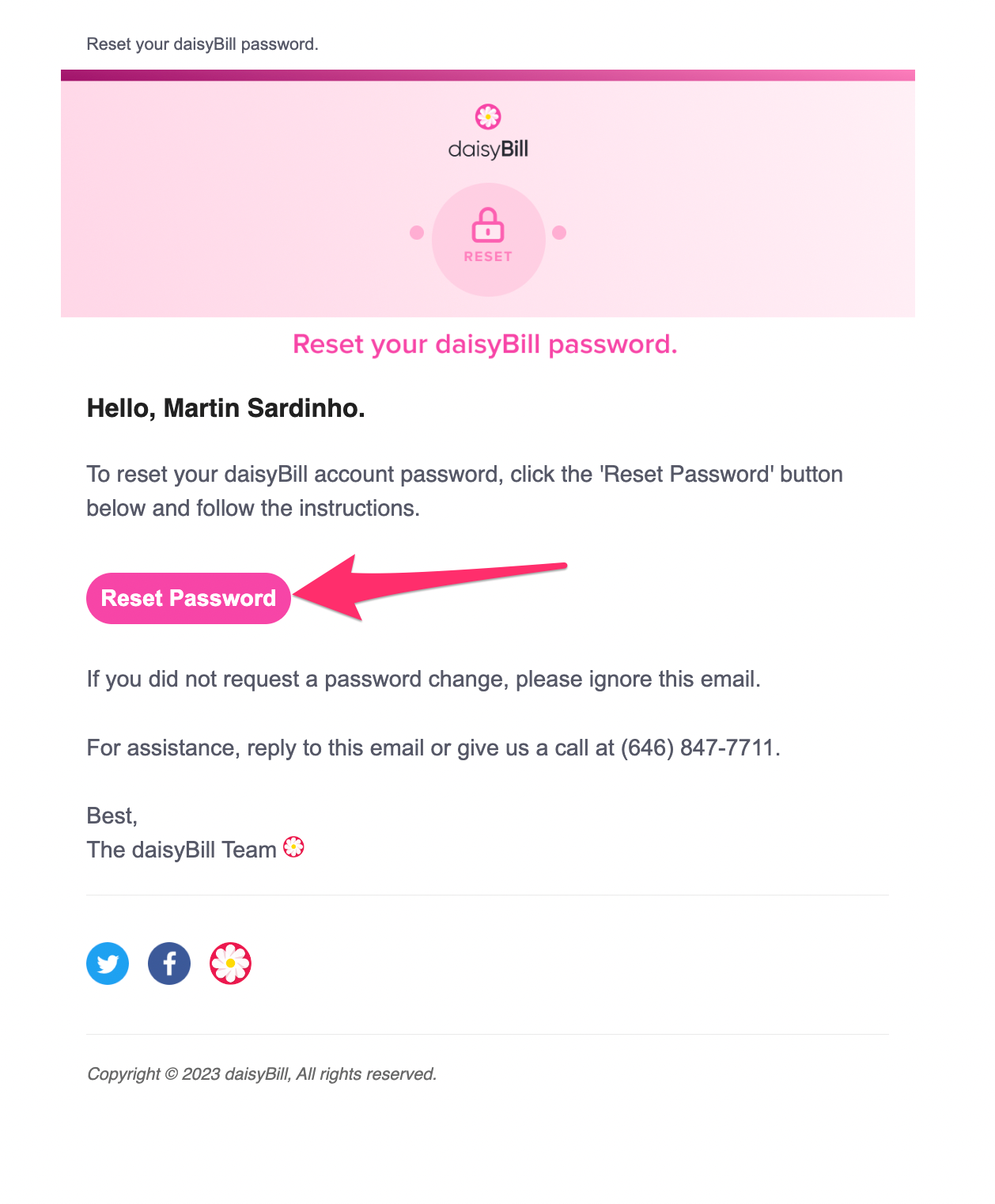Click the phone number (646) 847-7711
Viewport: 995px width, 1204px height.
697,748
